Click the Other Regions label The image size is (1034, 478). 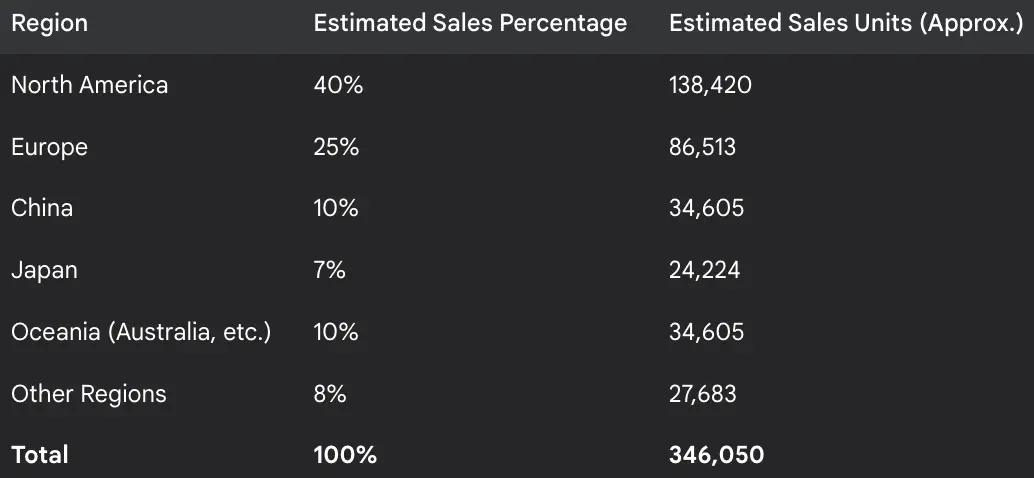[88, 394]
